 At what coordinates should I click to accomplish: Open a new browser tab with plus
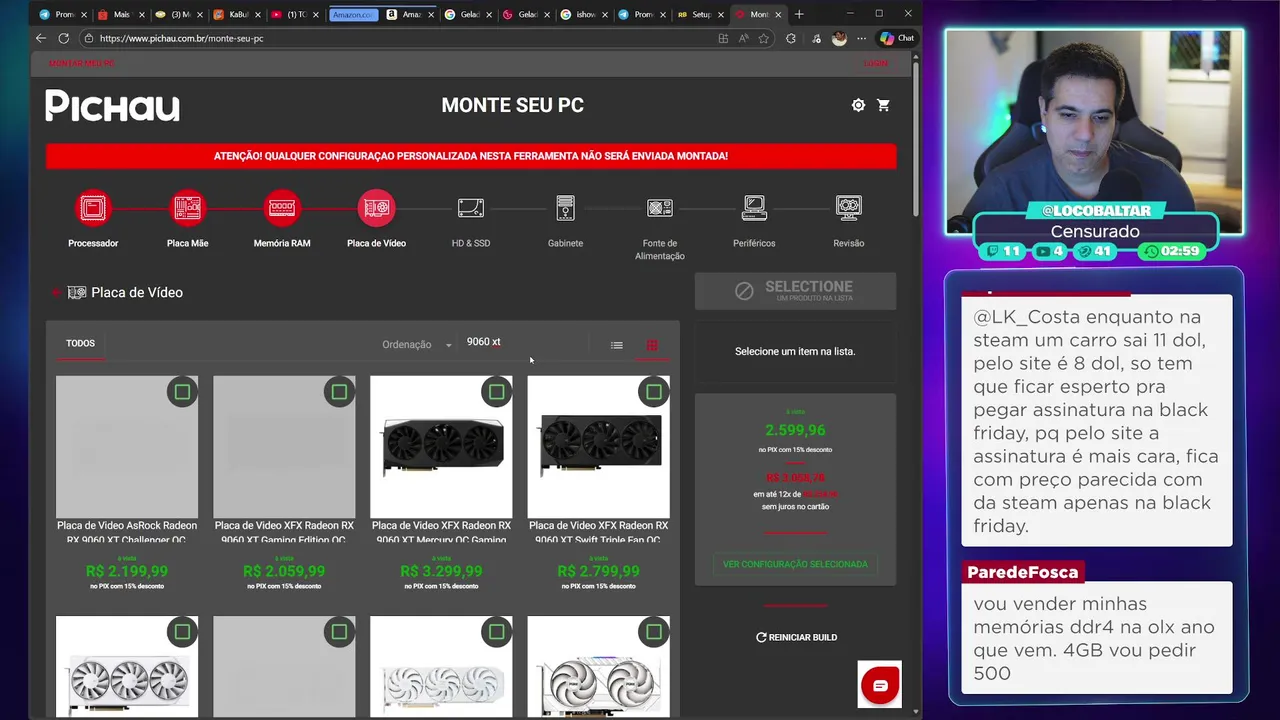tap(799, 14)
